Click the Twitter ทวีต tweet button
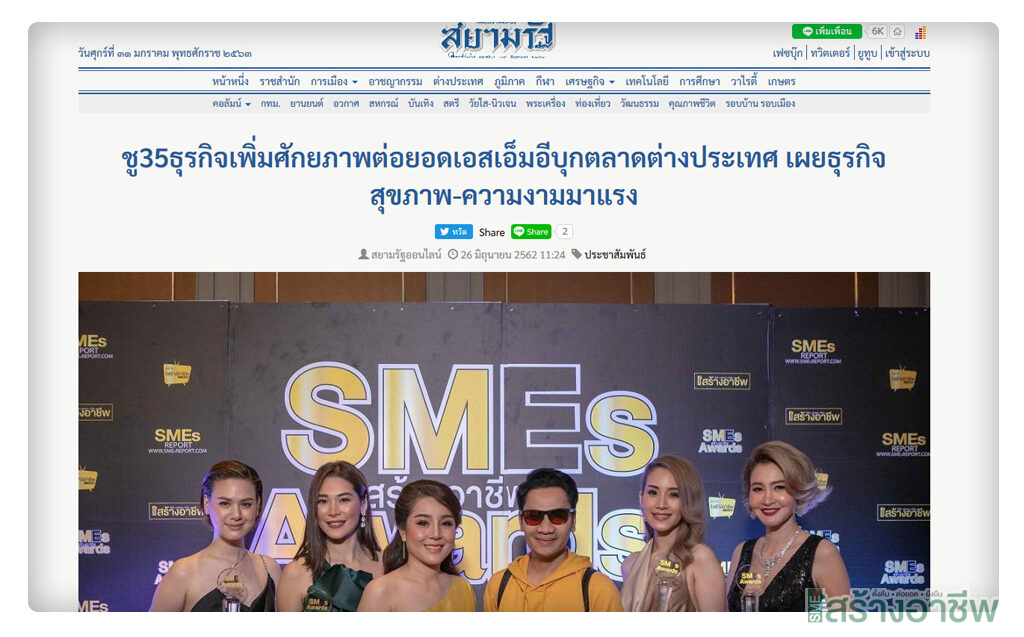This screenshot has width=1024, height=637. (x=453, y=231)
